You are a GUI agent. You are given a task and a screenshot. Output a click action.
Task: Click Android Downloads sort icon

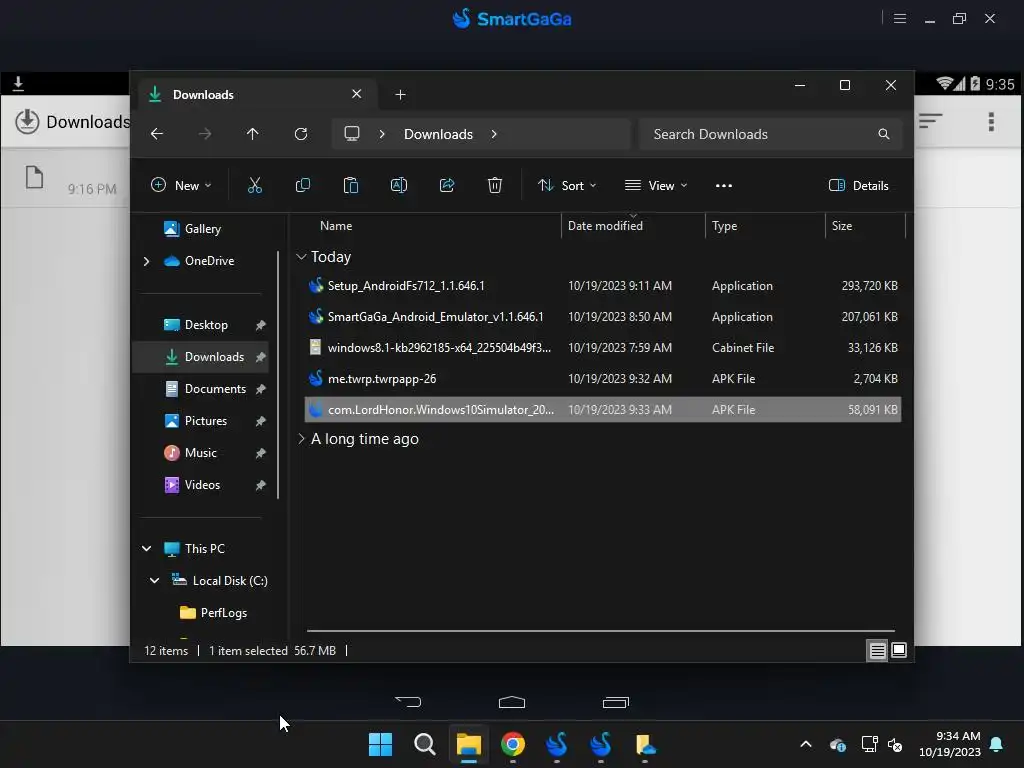[x=931, y=121]
